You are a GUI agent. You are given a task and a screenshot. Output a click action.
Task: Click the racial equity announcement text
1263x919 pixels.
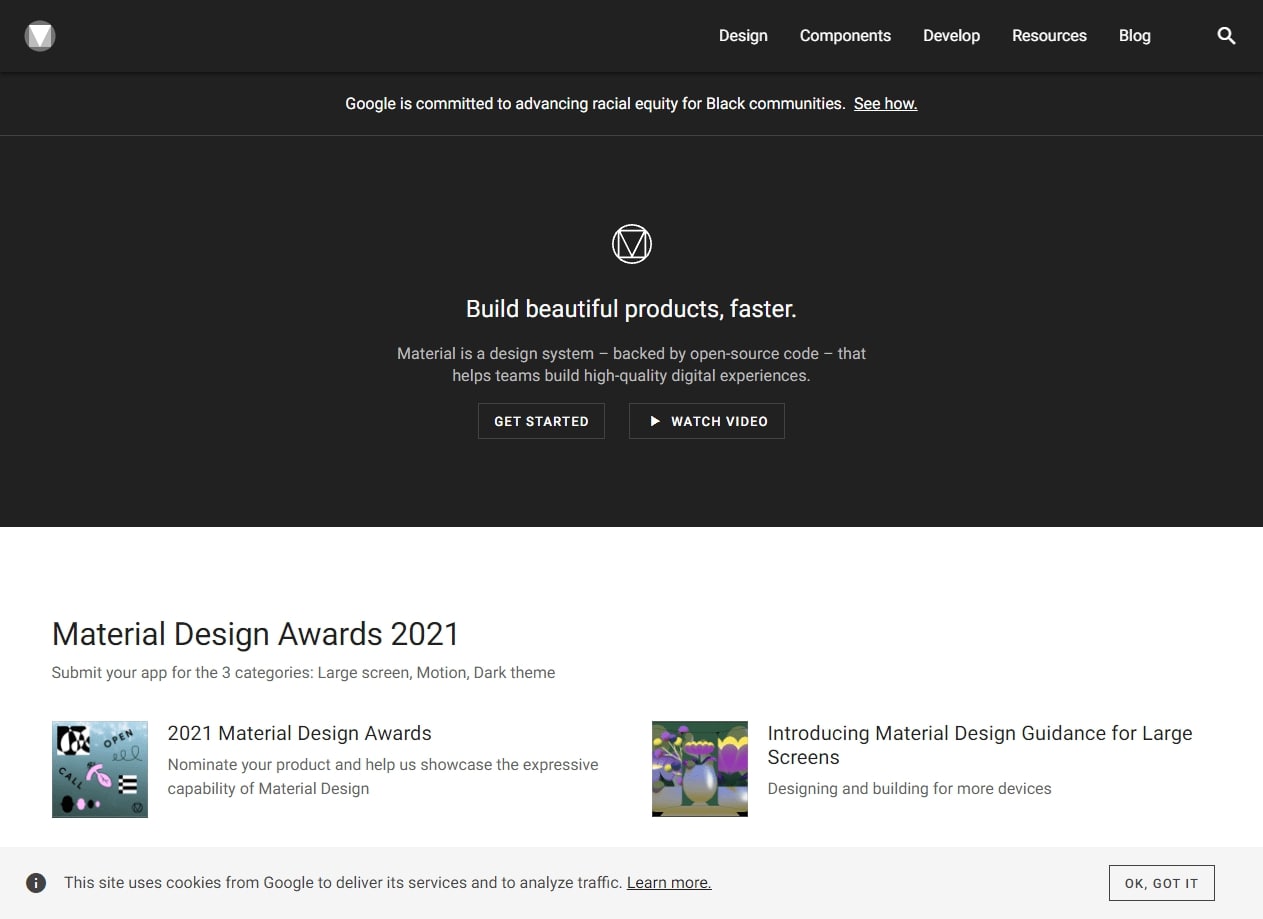tap(595, 104)
